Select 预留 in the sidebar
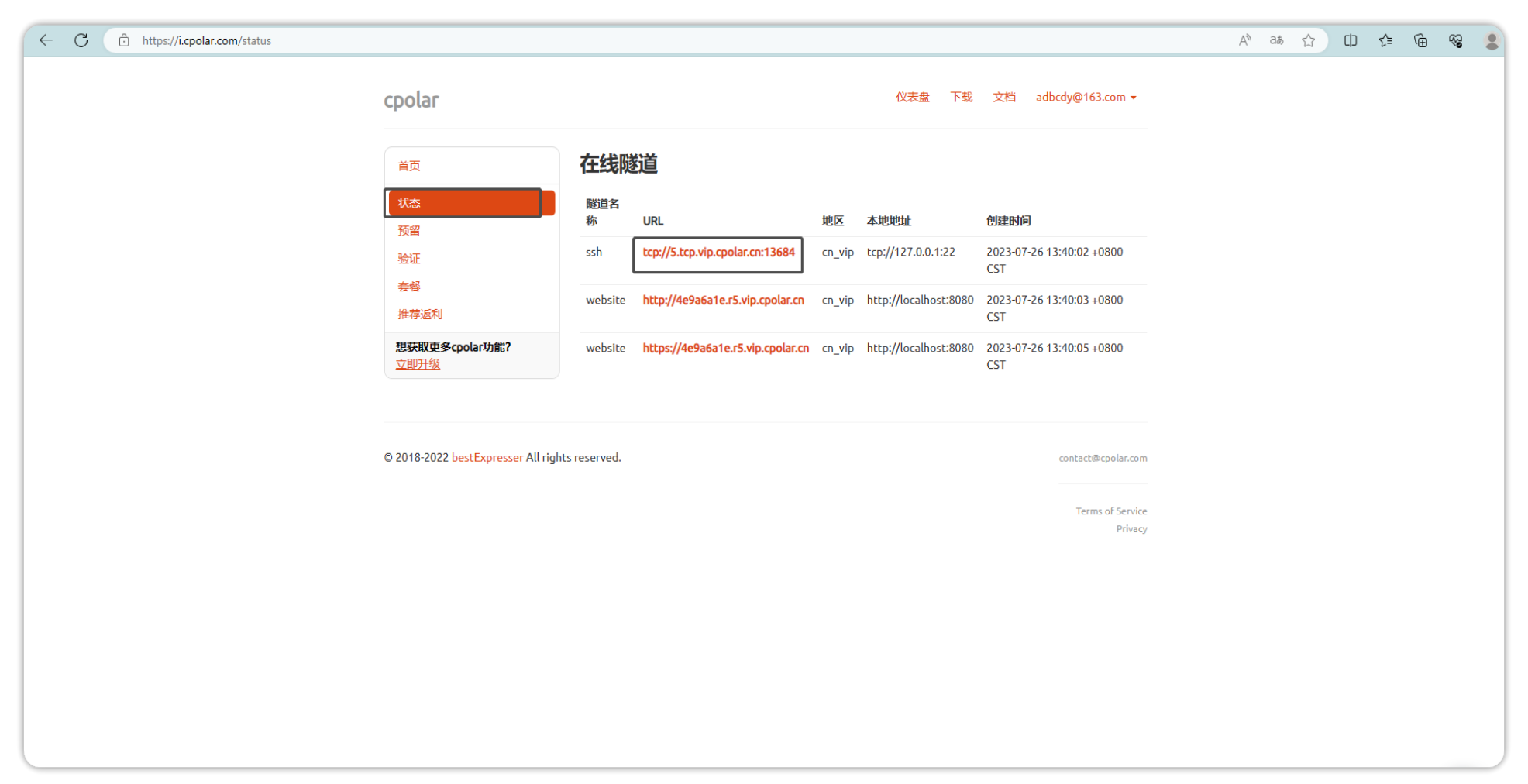 (408, 230)
